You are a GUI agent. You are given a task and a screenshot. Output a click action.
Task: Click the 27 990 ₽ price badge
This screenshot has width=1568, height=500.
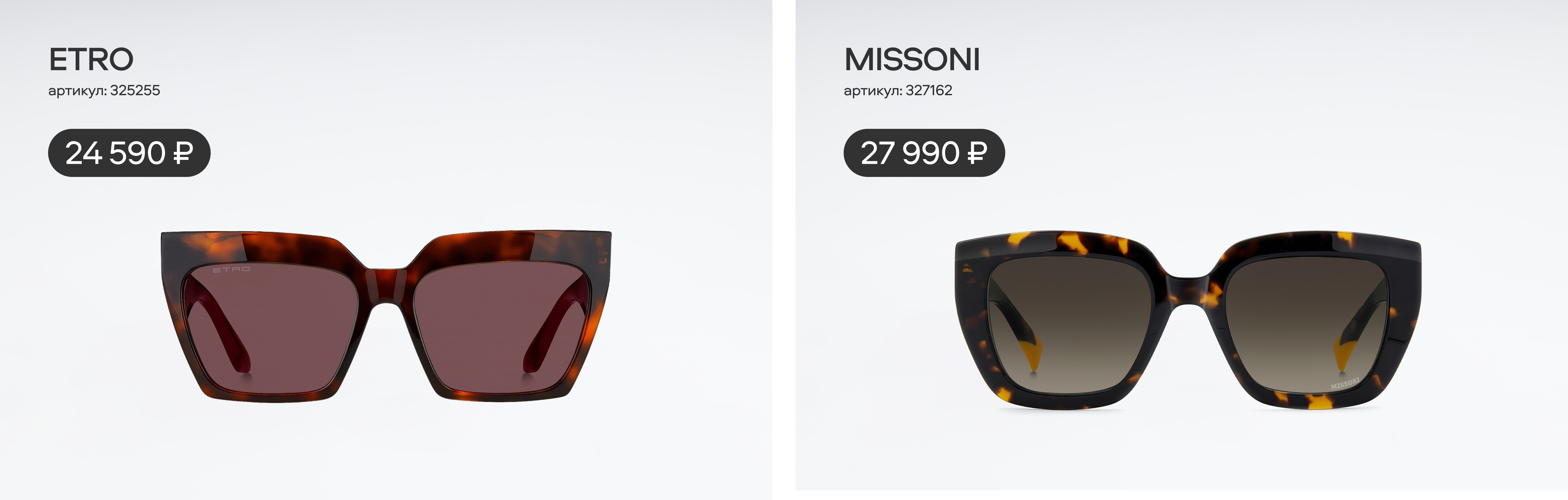(924, 153)
